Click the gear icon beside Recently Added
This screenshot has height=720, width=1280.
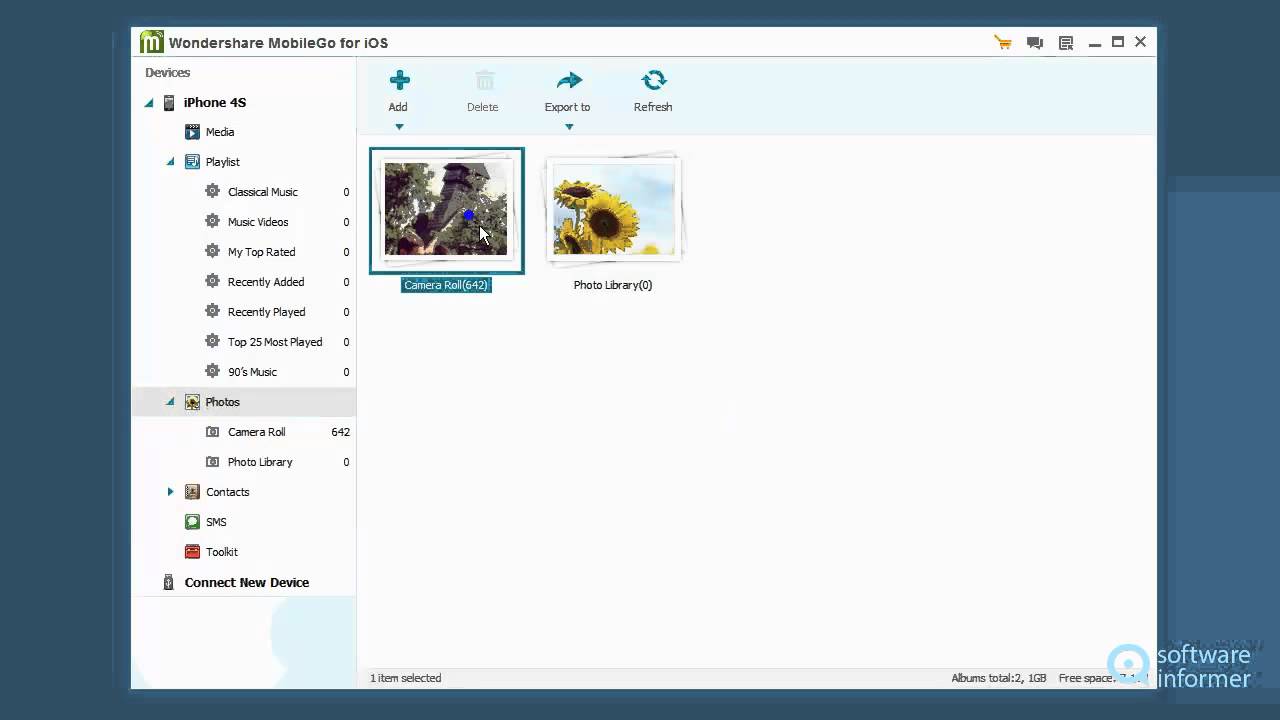(x=212, y=281)
